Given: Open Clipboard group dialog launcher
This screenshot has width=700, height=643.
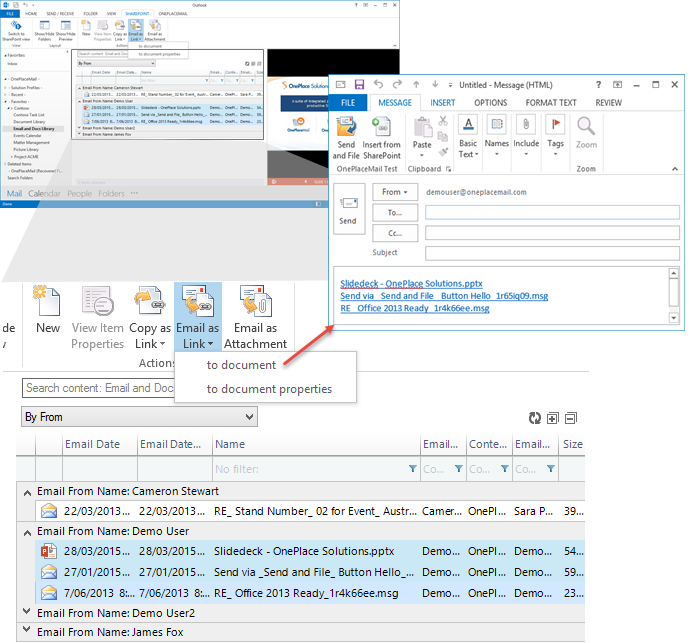Looking at the screenshot, I should 448,169.
